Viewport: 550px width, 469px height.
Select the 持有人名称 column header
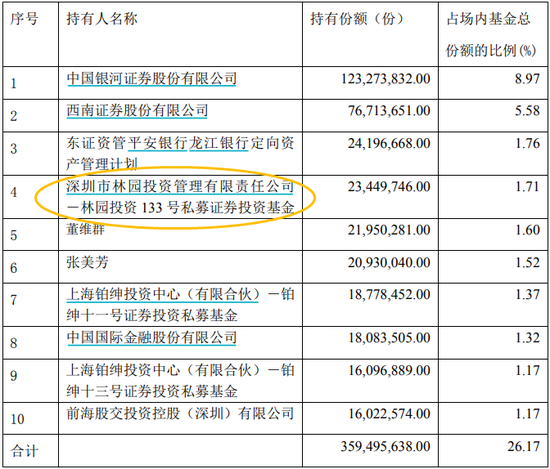click(102, 19)
